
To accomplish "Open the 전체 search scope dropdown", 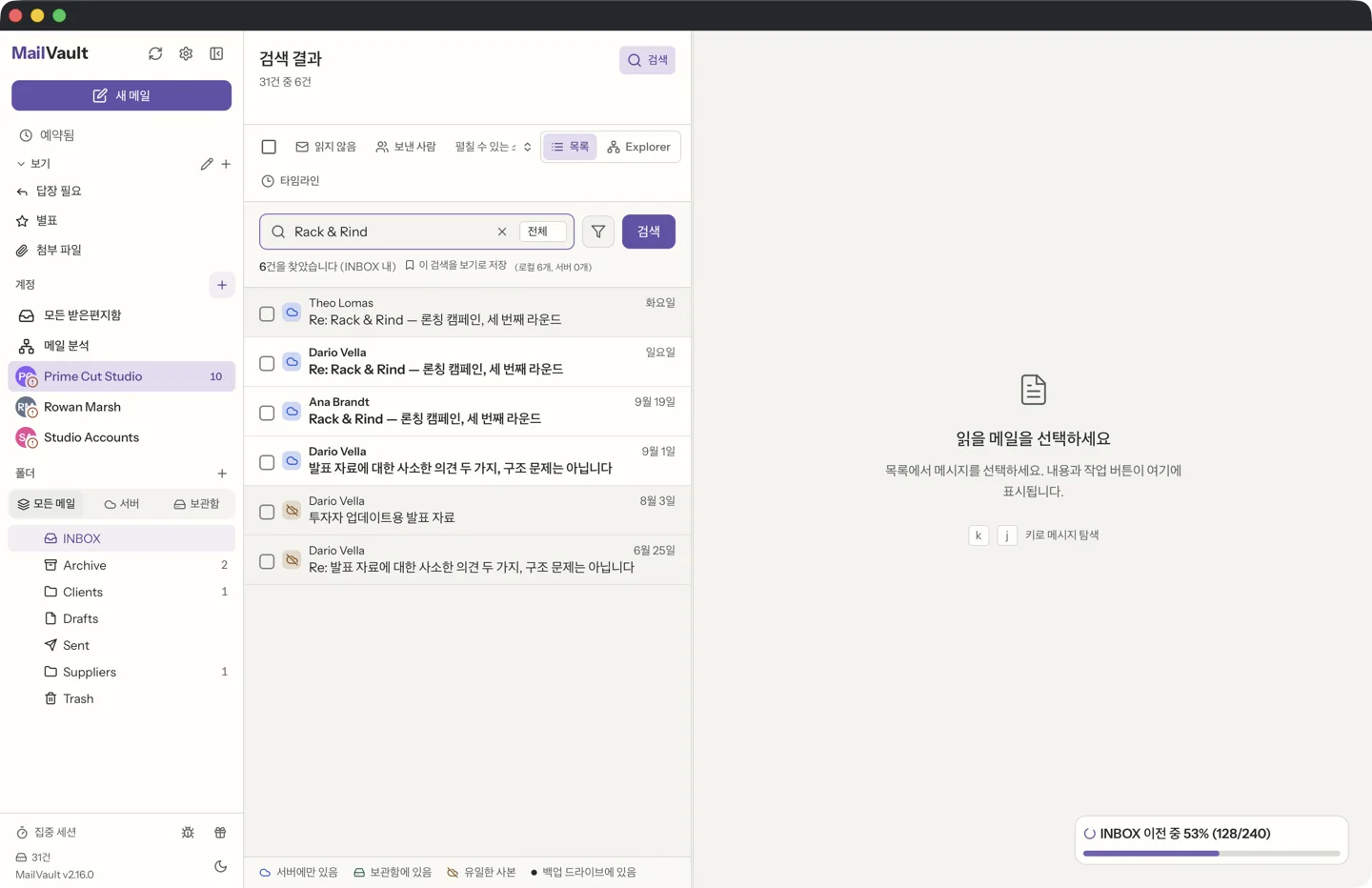I will click(x=542, y=232).
